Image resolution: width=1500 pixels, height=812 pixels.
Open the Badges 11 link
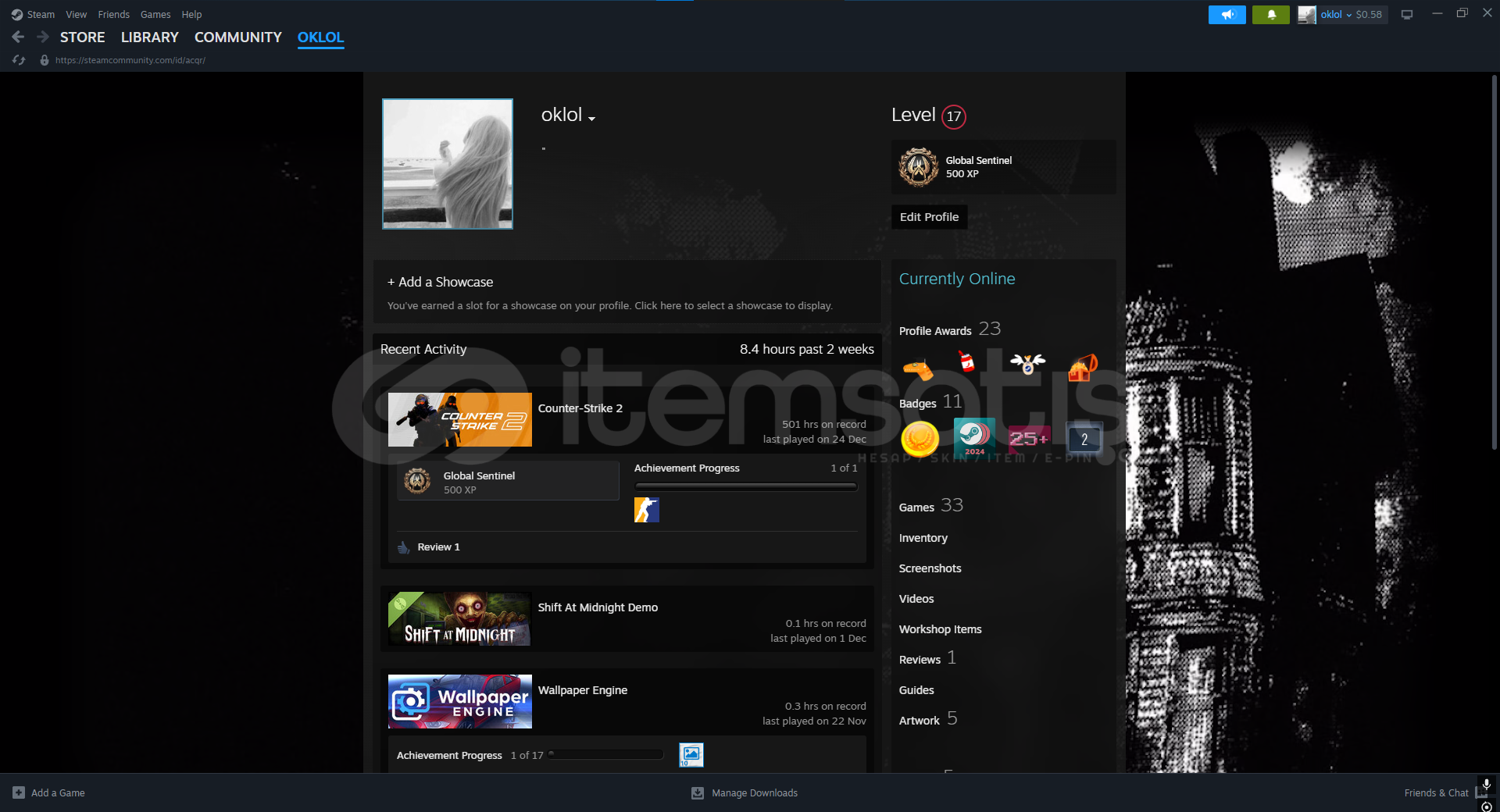click(930, 402)
